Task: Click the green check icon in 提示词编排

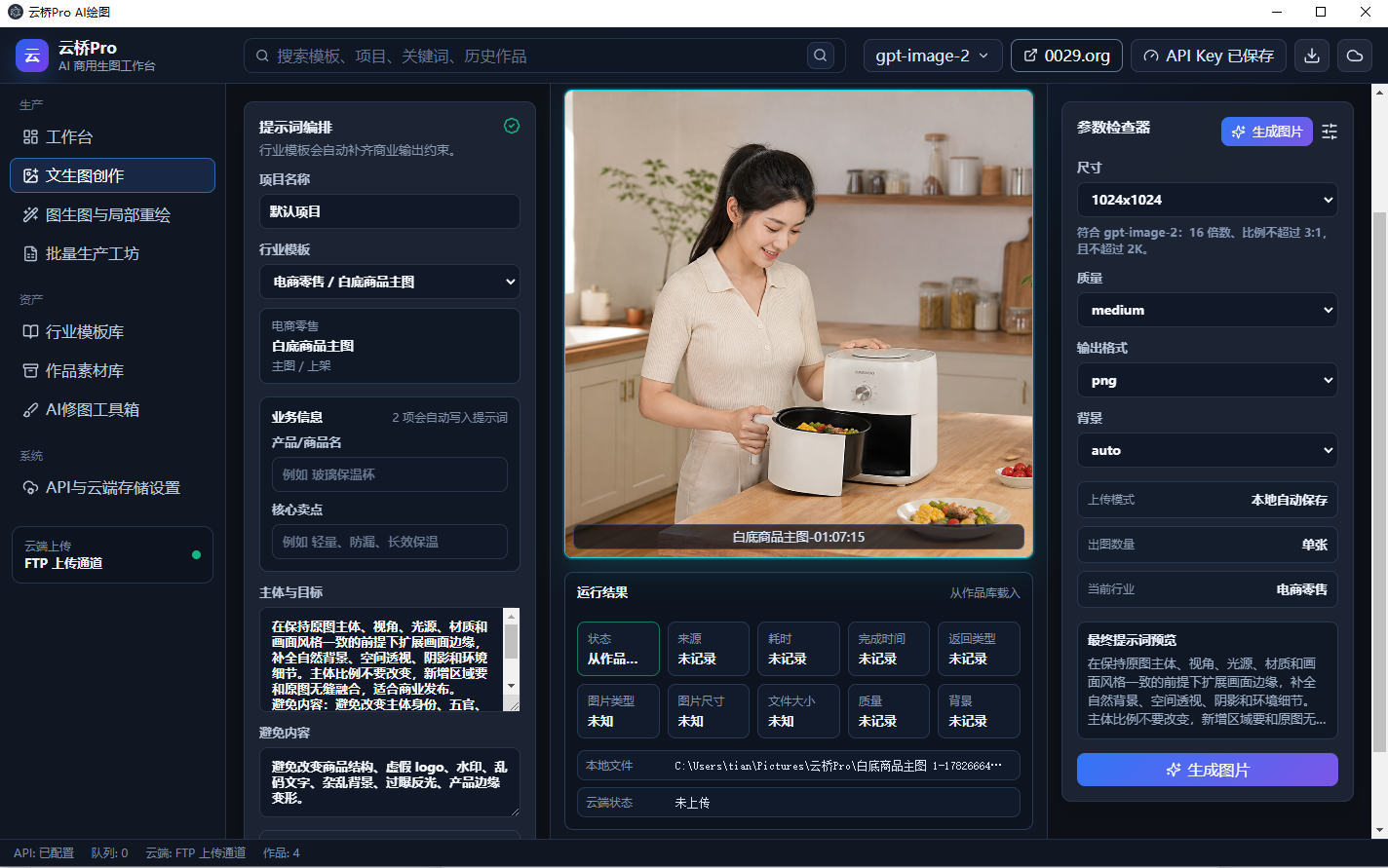Action: [512, 126]
